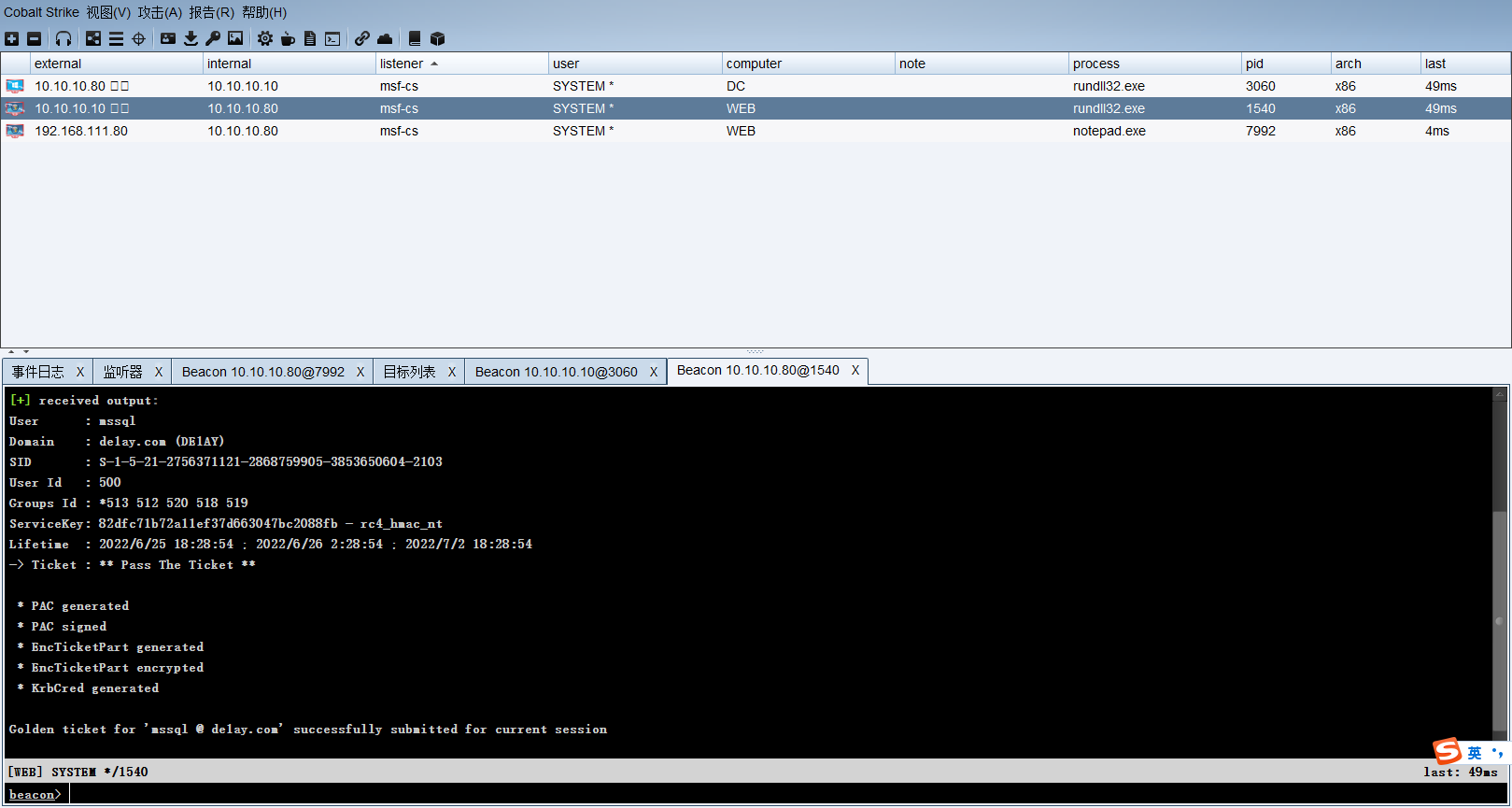
Task: Click internal IP 10.10.10.10 cell
Action: pos(290,86)
